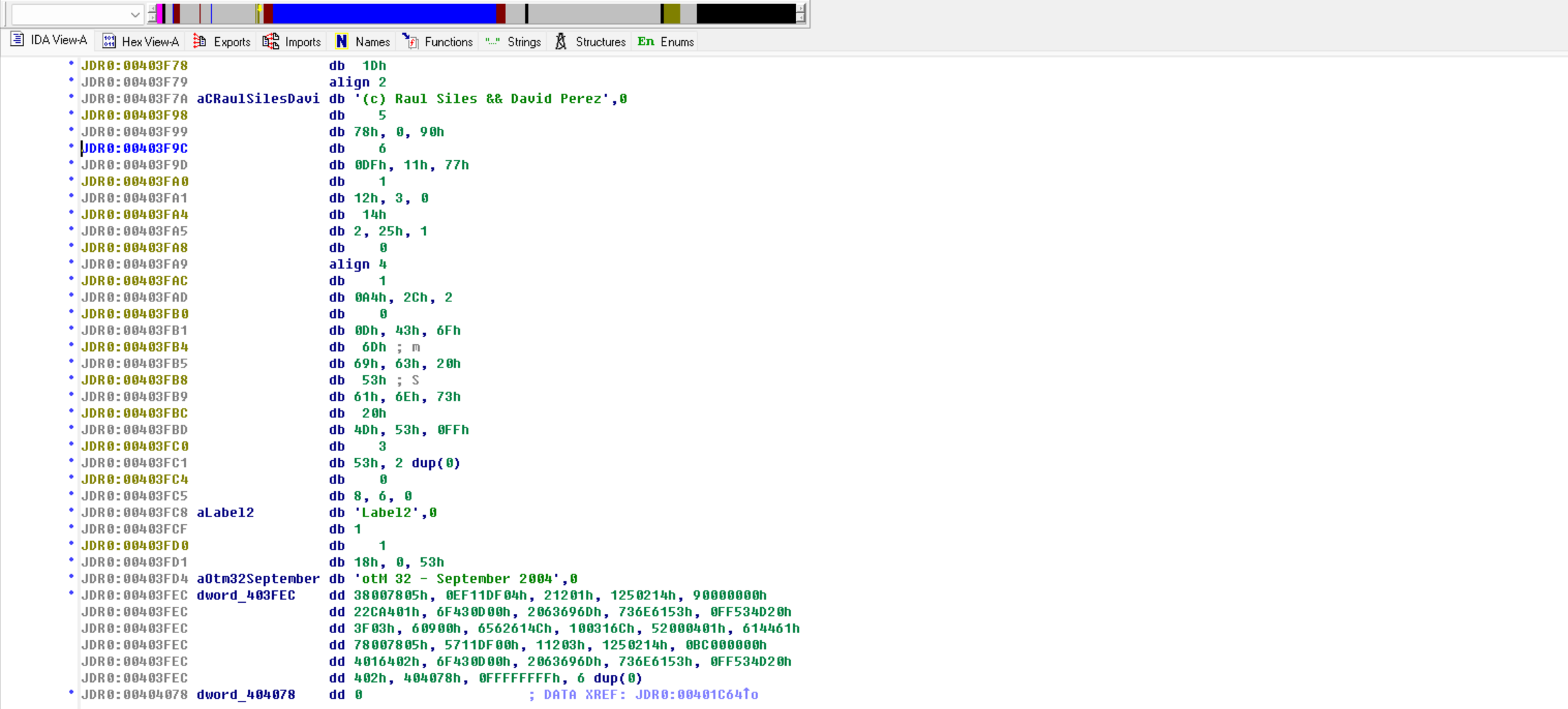The image size is (1568, 709).
Task: Show the Strings tab
Action: 513,41
